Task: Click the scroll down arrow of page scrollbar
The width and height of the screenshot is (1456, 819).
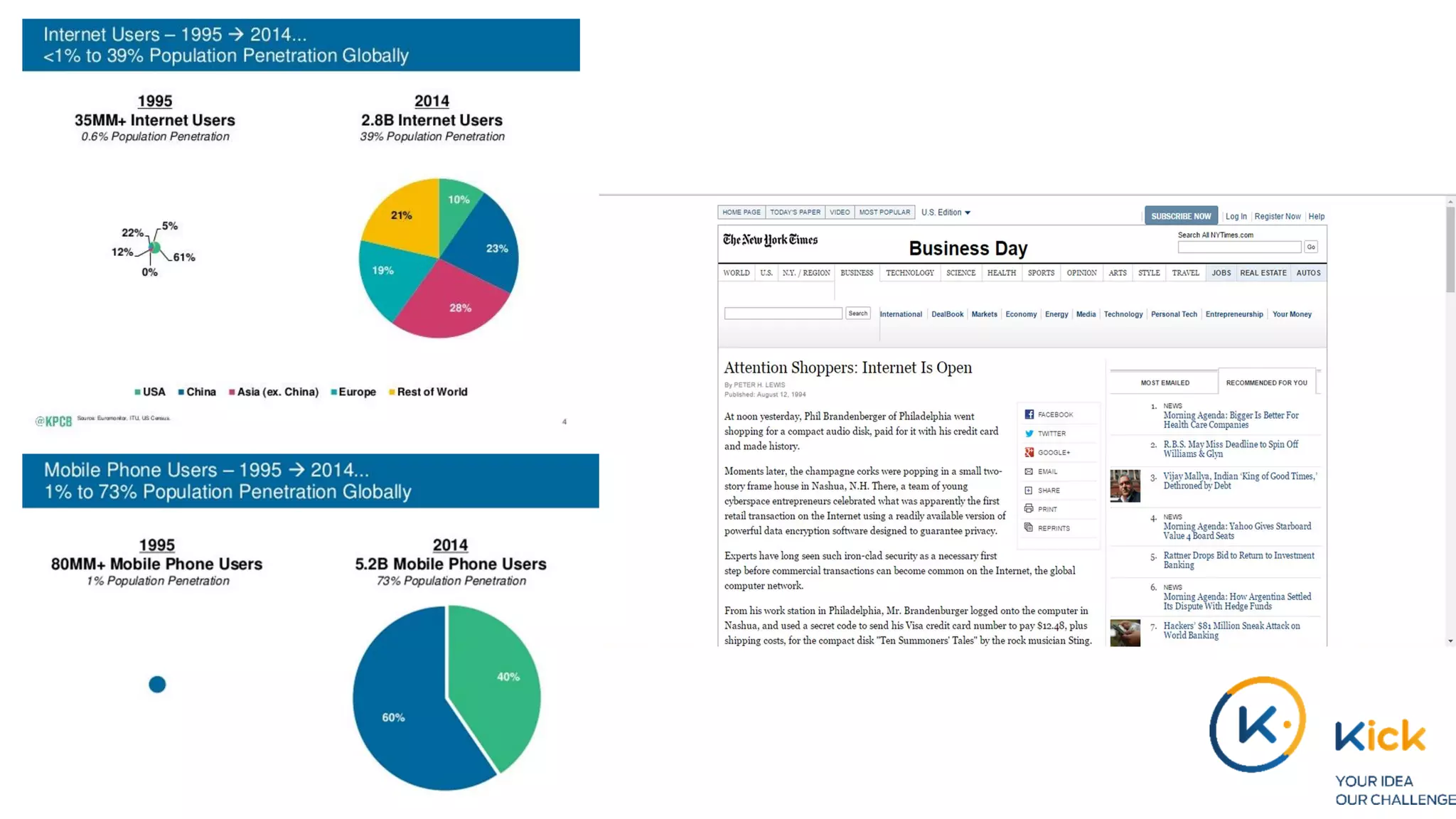Action: [x=1450, y=641]
